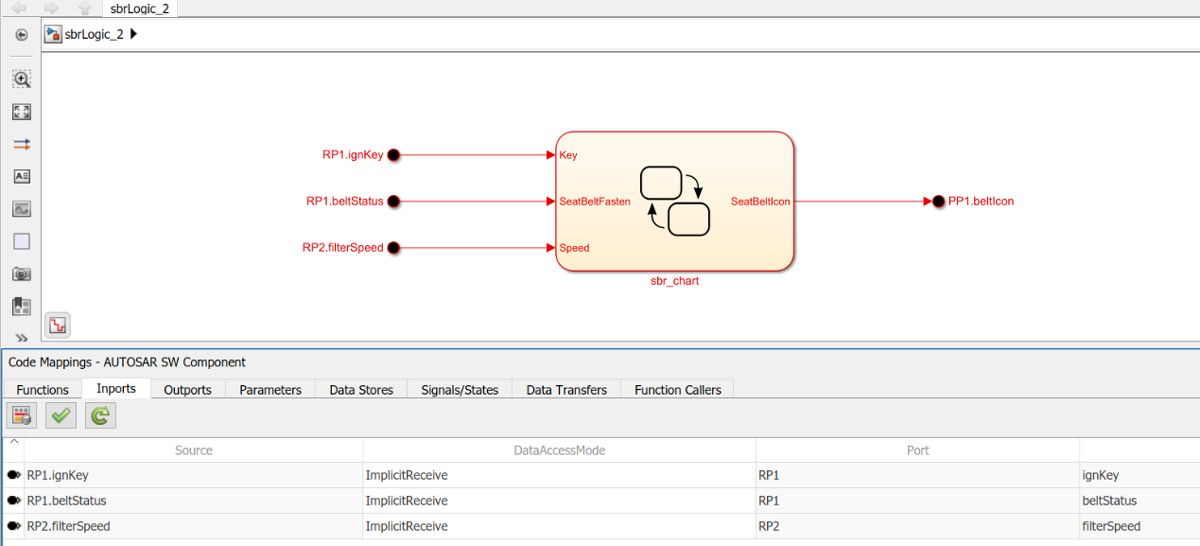
Task: Select the Image insert tool
Action: pos(21,209)
